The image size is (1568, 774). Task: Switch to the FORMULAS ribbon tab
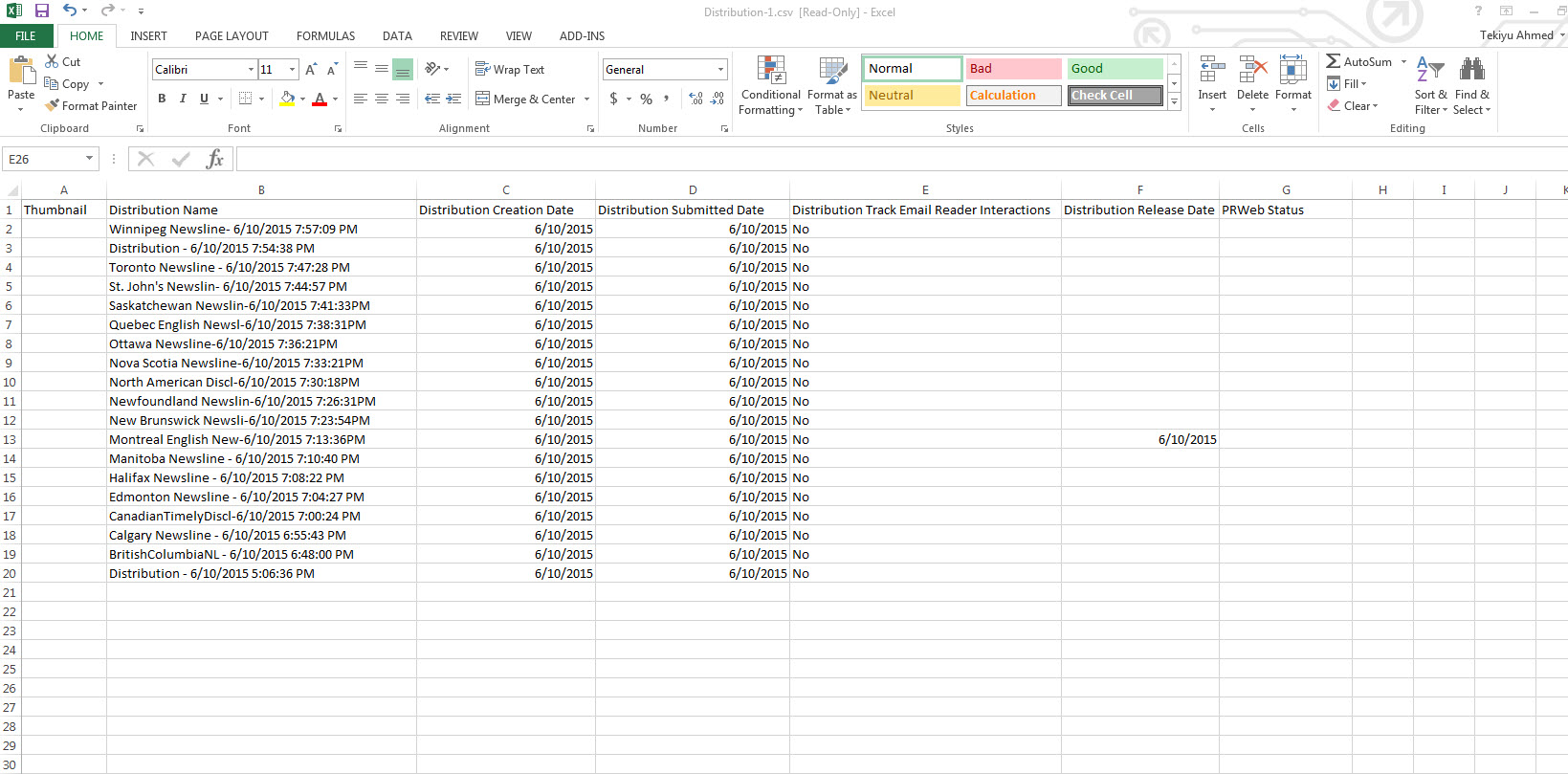coord(325,36)
